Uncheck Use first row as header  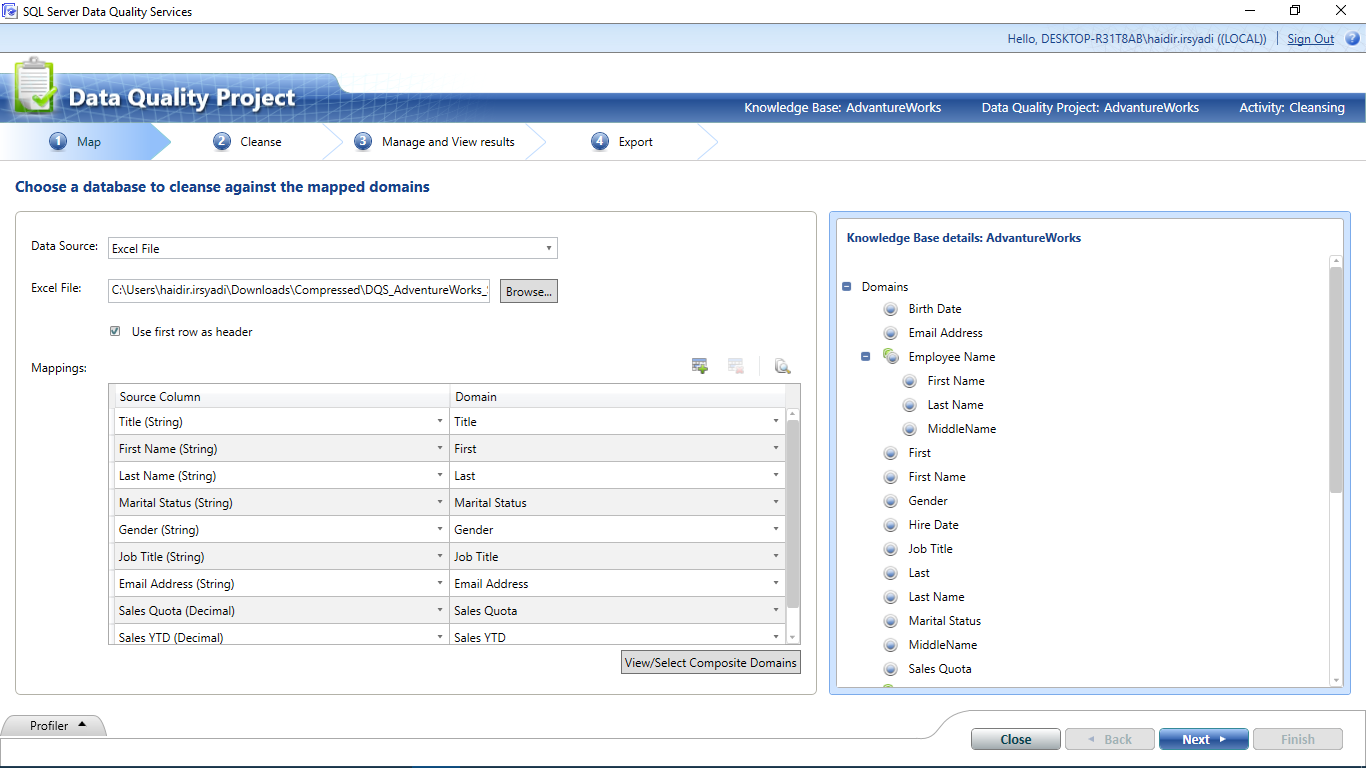pos(115,331)
